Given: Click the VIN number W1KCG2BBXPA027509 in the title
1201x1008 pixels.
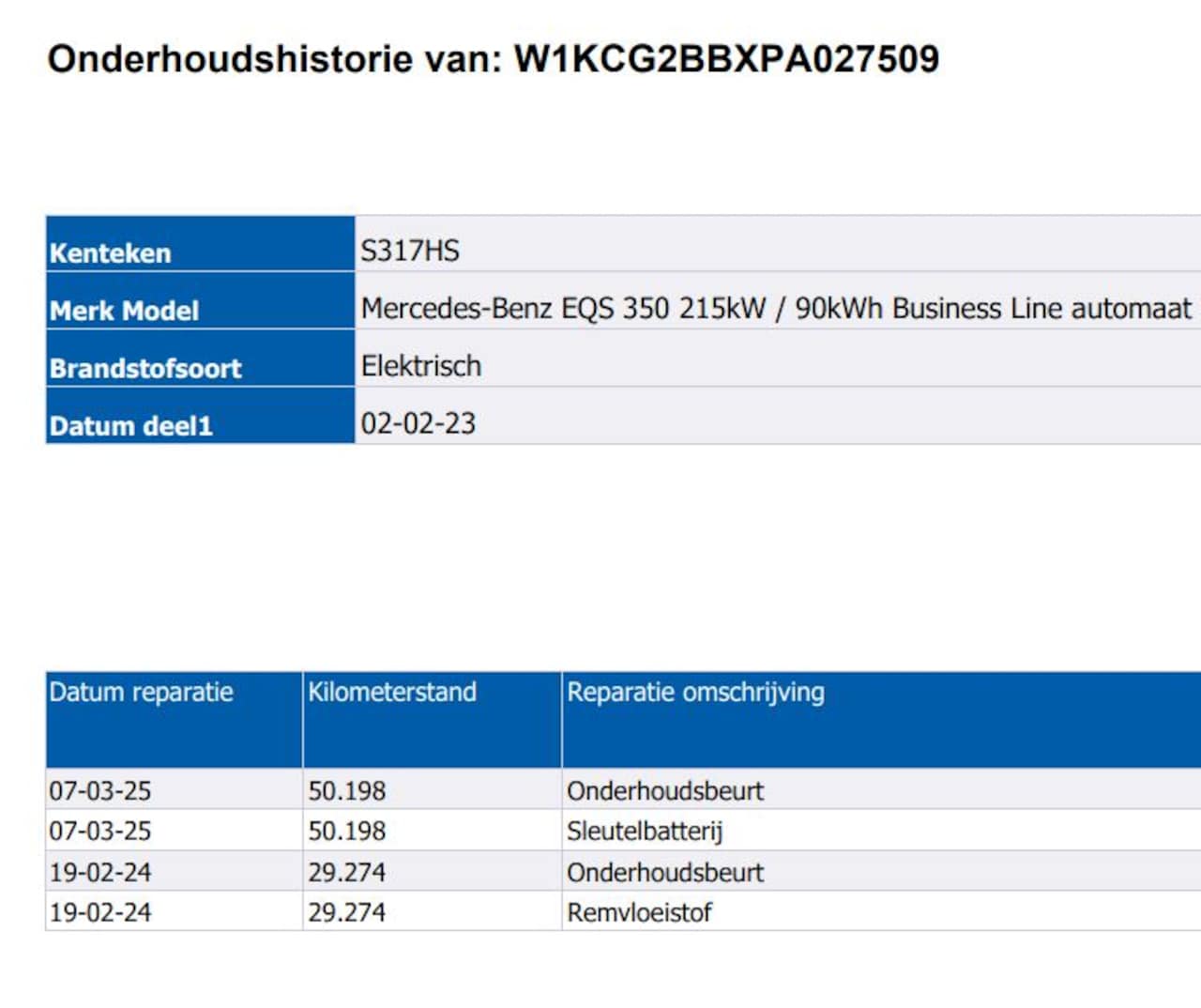Looking at the screenshot, I should coord(726,59).
